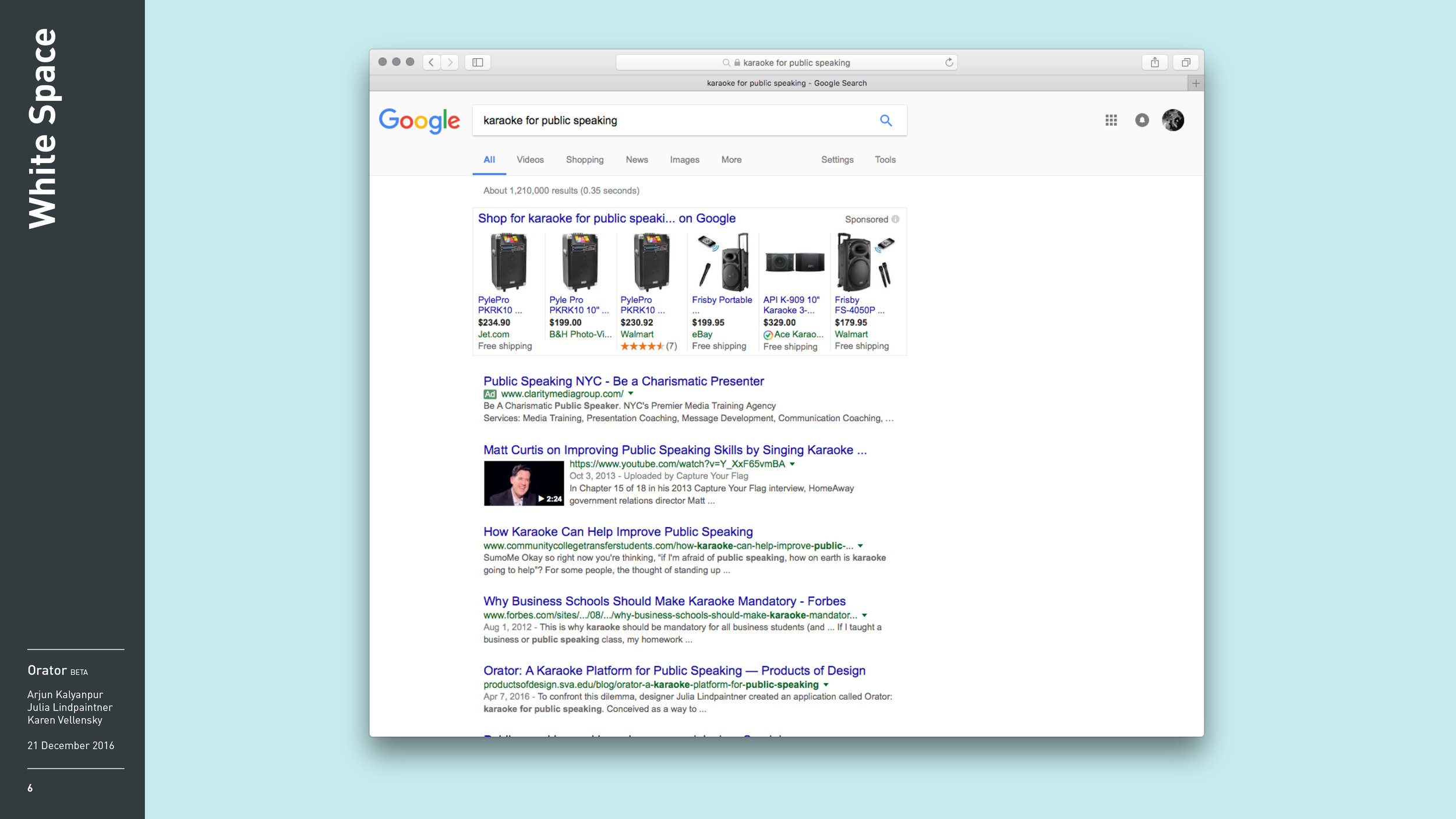Expand the claritymediagroup.com URL dropdown arrow

(630, 394)
